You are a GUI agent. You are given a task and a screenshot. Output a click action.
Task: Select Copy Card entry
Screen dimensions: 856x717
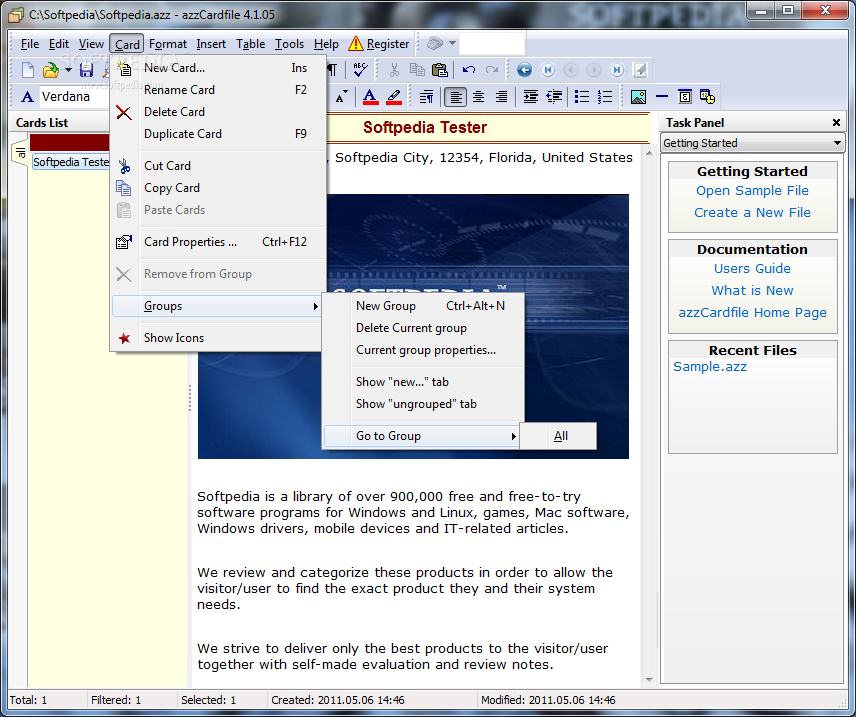pyautogui.click(x=218, y=188)
